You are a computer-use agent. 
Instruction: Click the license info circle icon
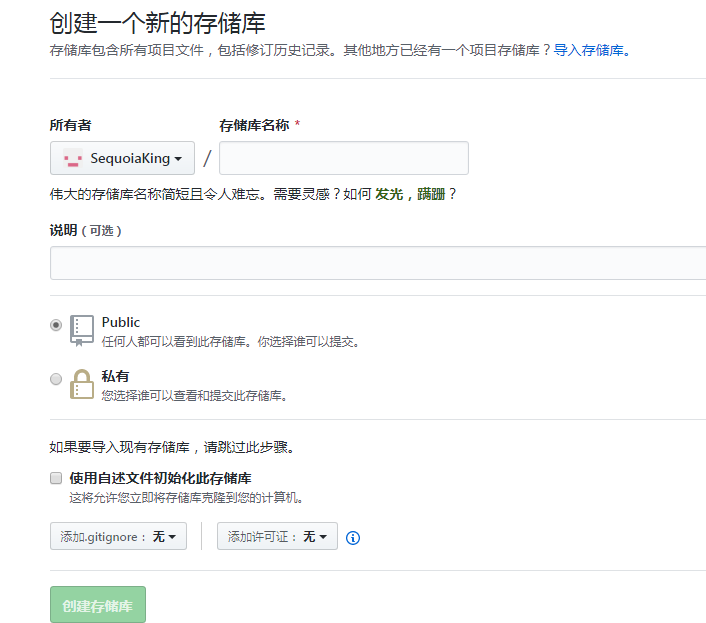[353, 537]
